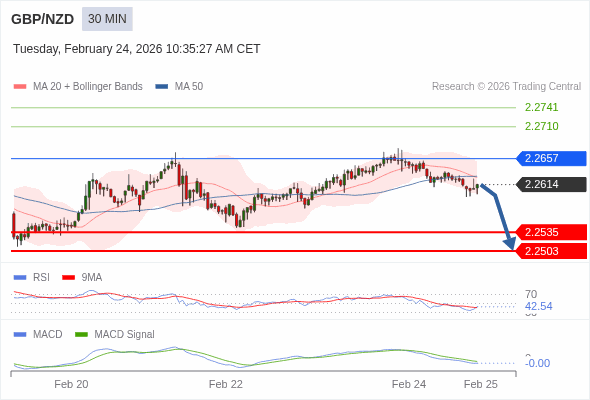Click the RSI value 42.54

[538, 306]
